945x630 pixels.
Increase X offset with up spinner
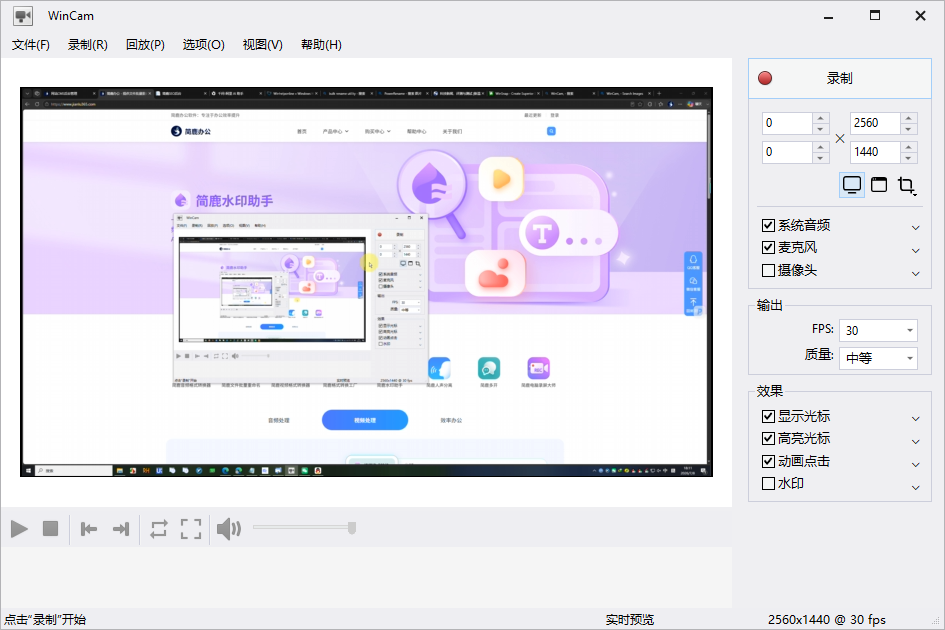(x=820, y=118)
